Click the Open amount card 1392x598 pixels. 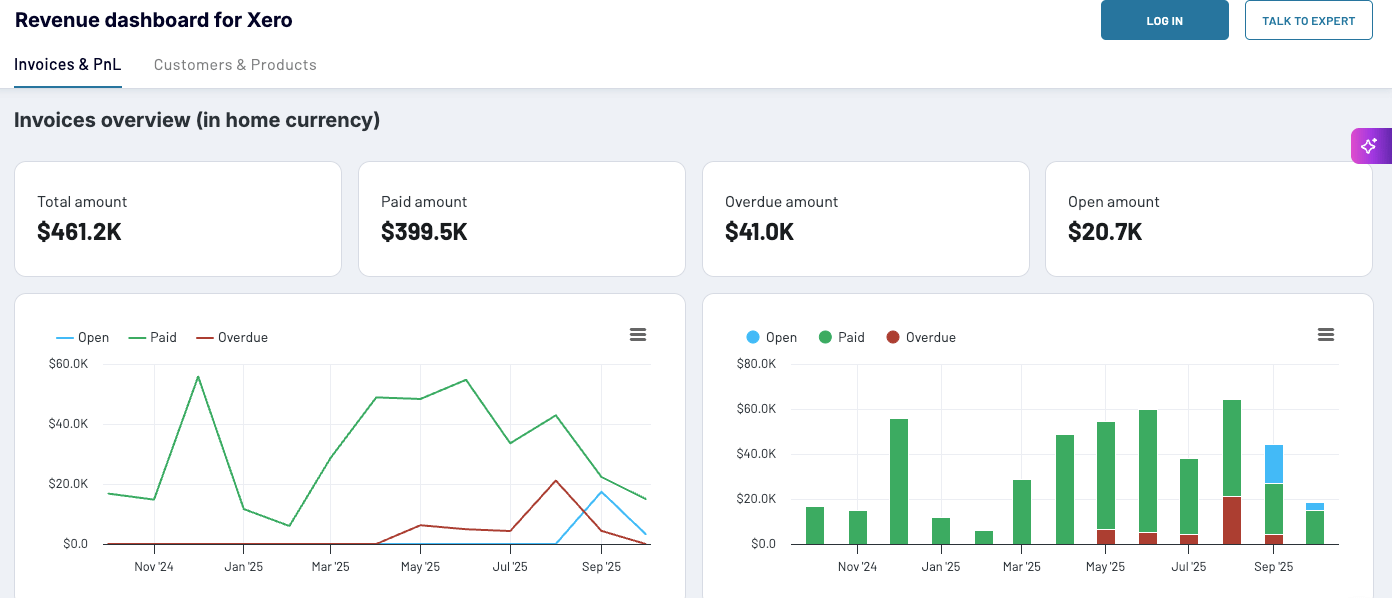(x=1208, y=218)
